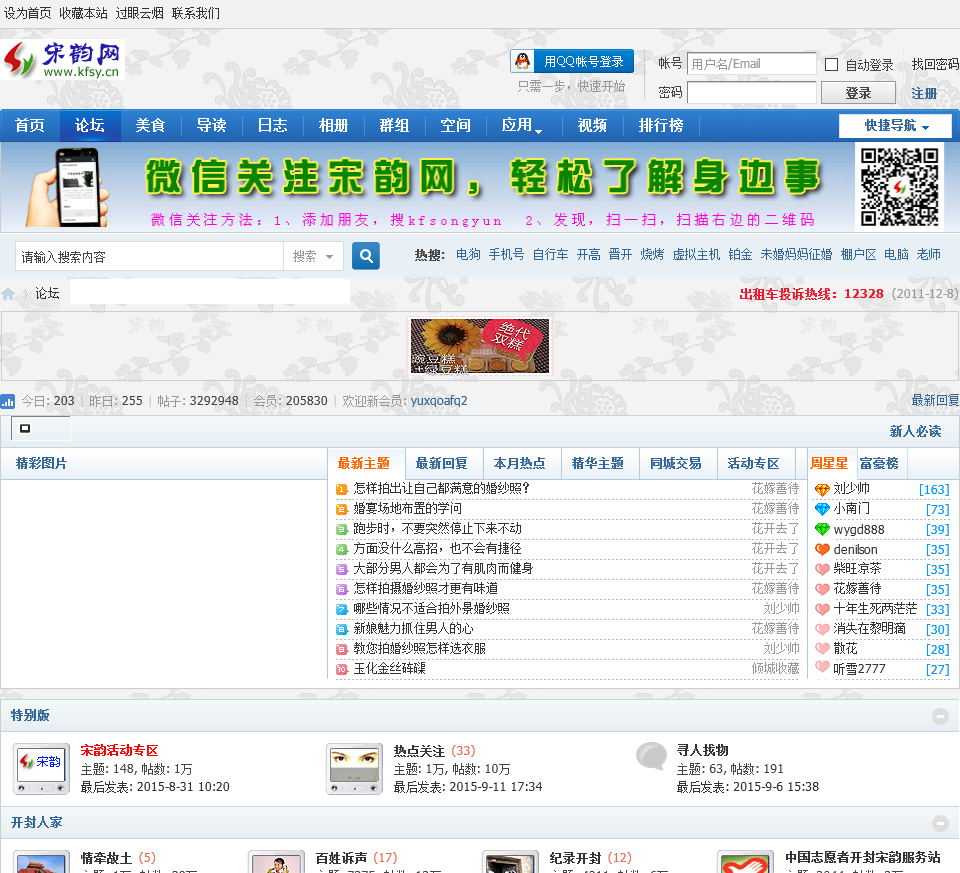The height and width of the screenshot is (873, 960).
Task: Click the 最新回复 link at stats bar right
Action: coord(935,400)
